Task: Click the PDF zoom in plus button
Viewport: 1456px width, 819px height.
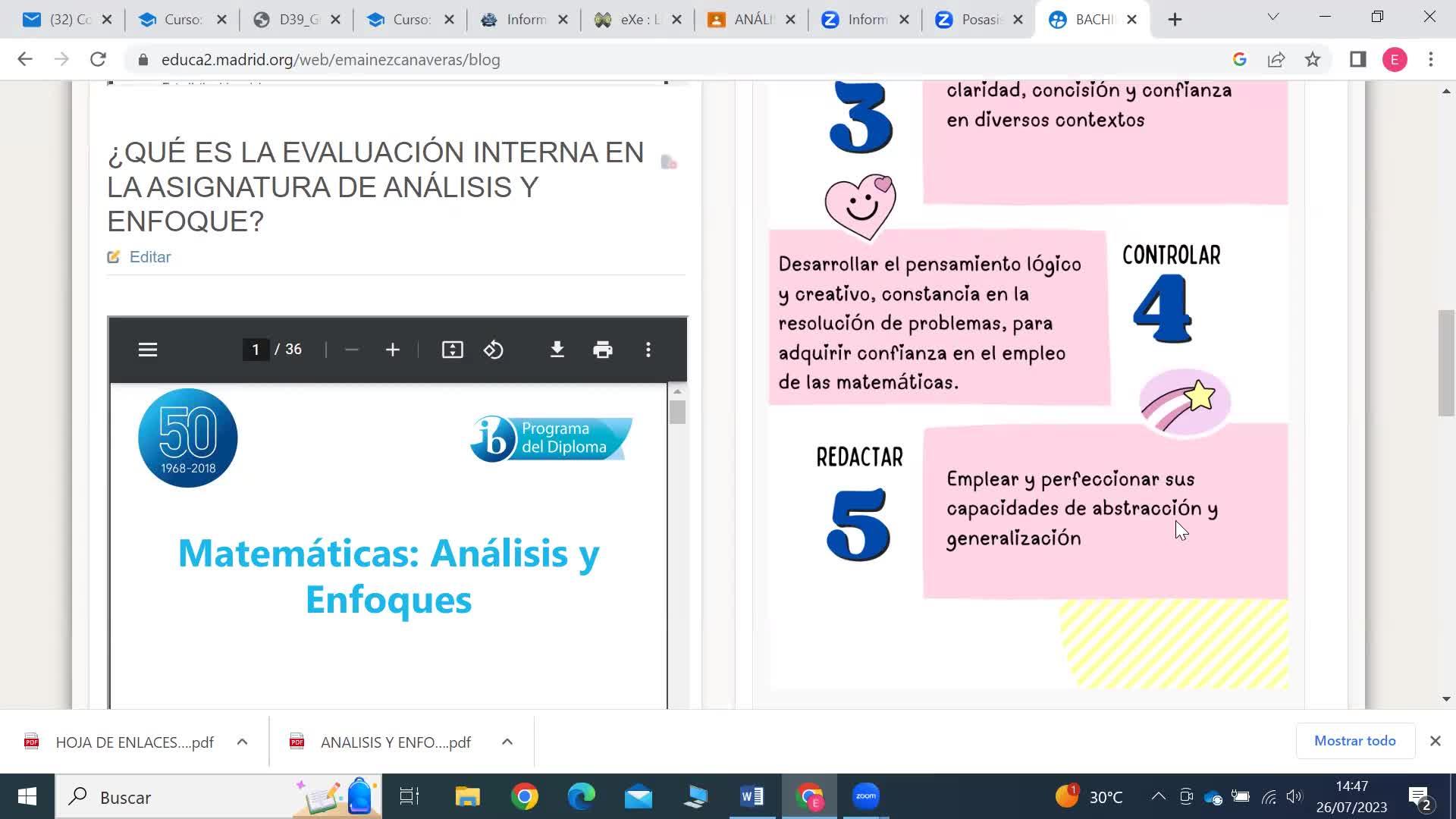Action: (x=392, y=350)
